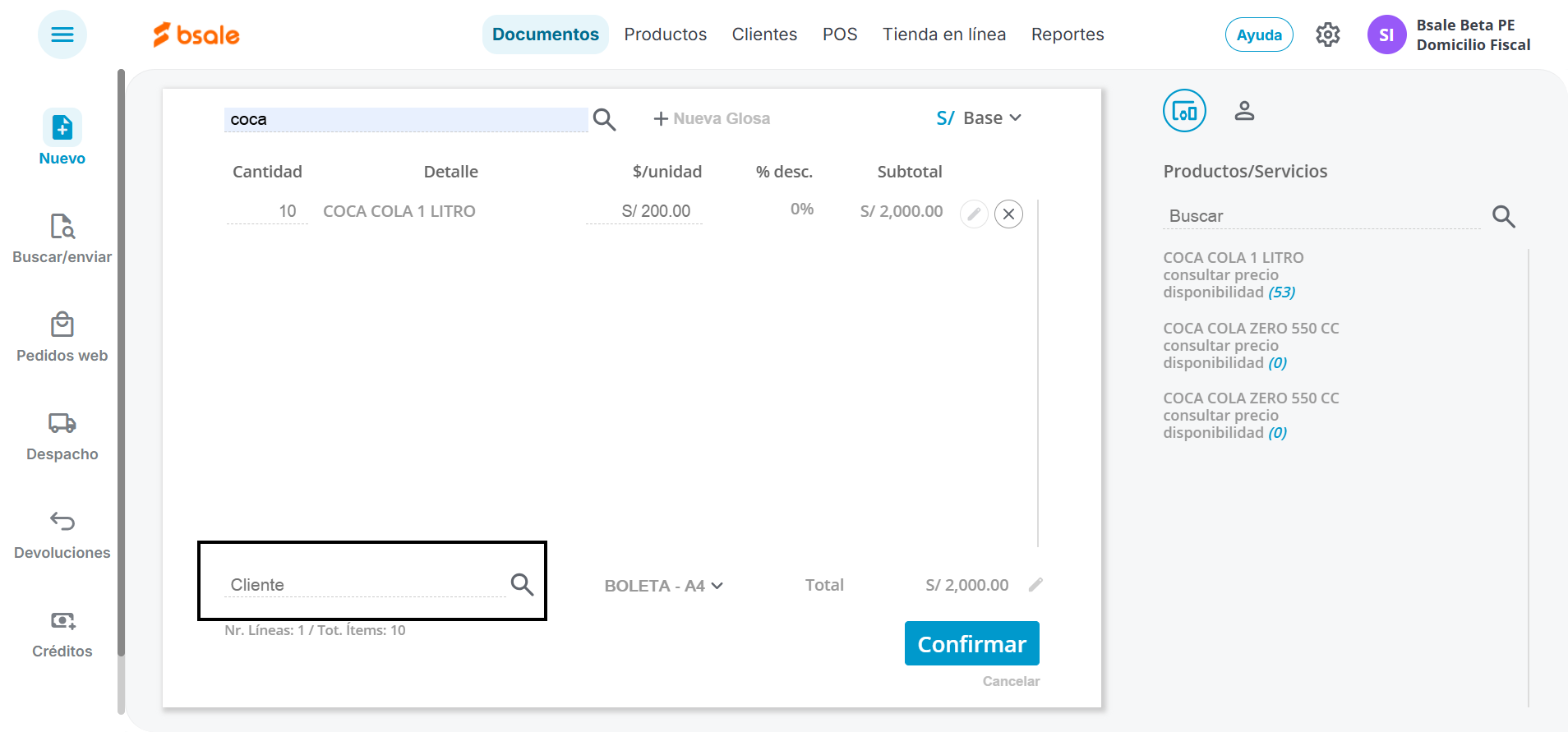Search the Cliente magnifier icon
The height and width of the screenshot is (732, 1568).
(x=523, y=584)
